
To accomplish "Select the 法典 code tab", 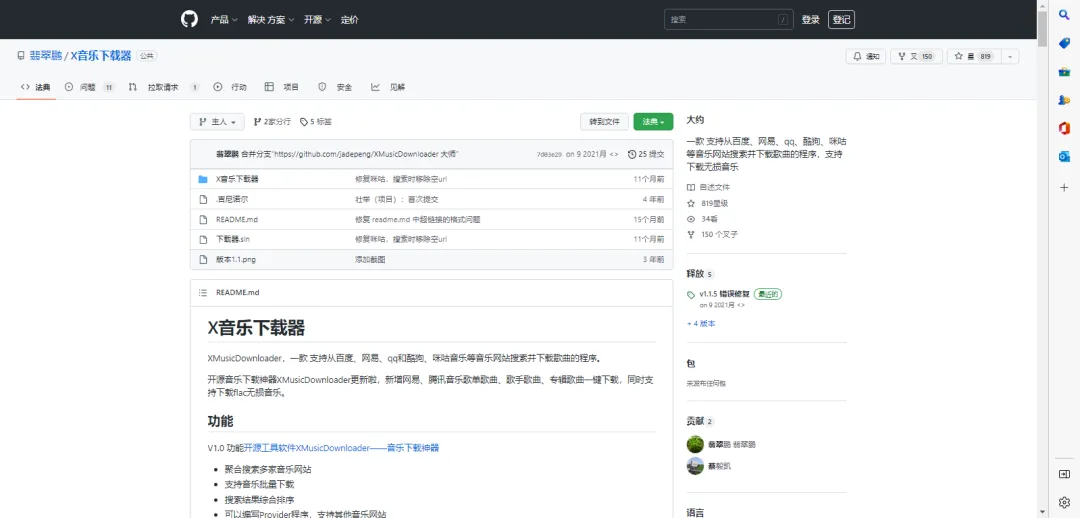I will tap(36, 87).
